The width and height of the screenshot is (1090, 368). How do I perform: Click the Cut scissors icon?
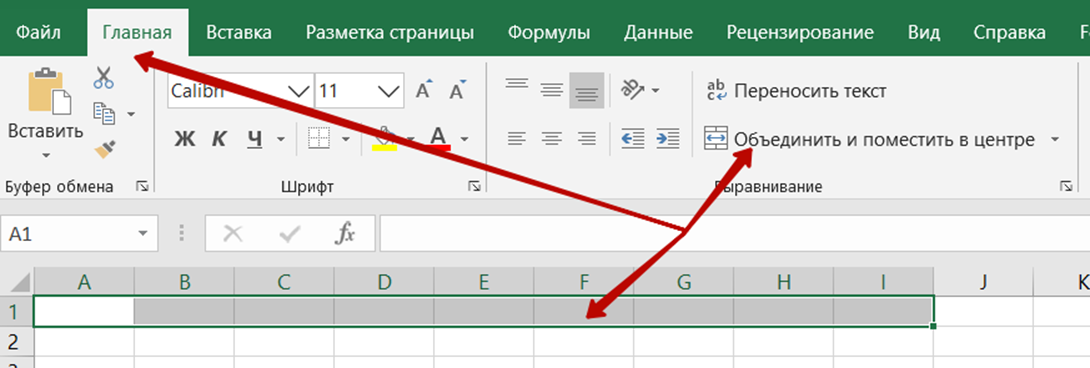[x=104, y=77]
